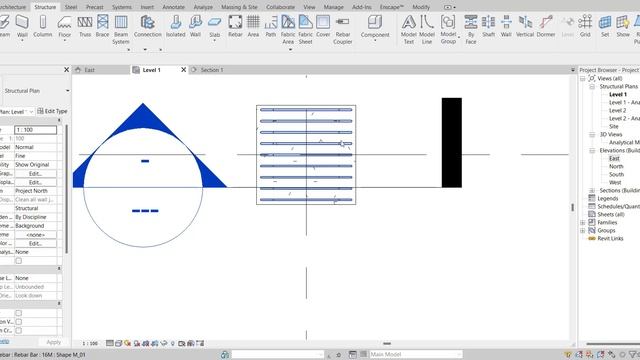Choose the Shaft opening tool
The height and width of the screenshot is (360, 640).
click(489, 27)
